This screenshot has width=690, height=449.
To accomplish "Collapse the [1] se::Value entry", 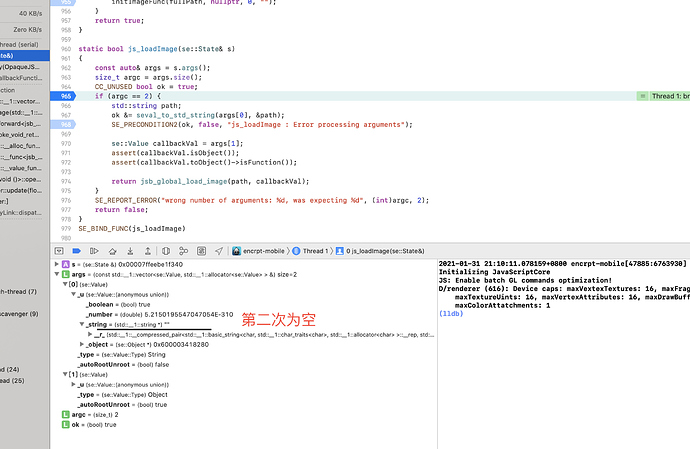I will click(65, 375).
